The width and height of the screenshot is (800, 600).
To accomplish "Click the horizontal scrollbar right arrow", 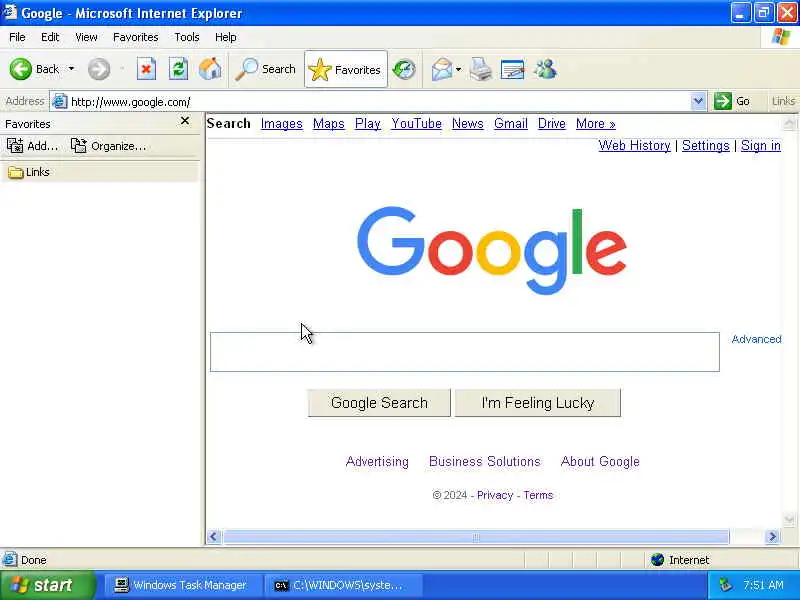I will pos(772,536).
